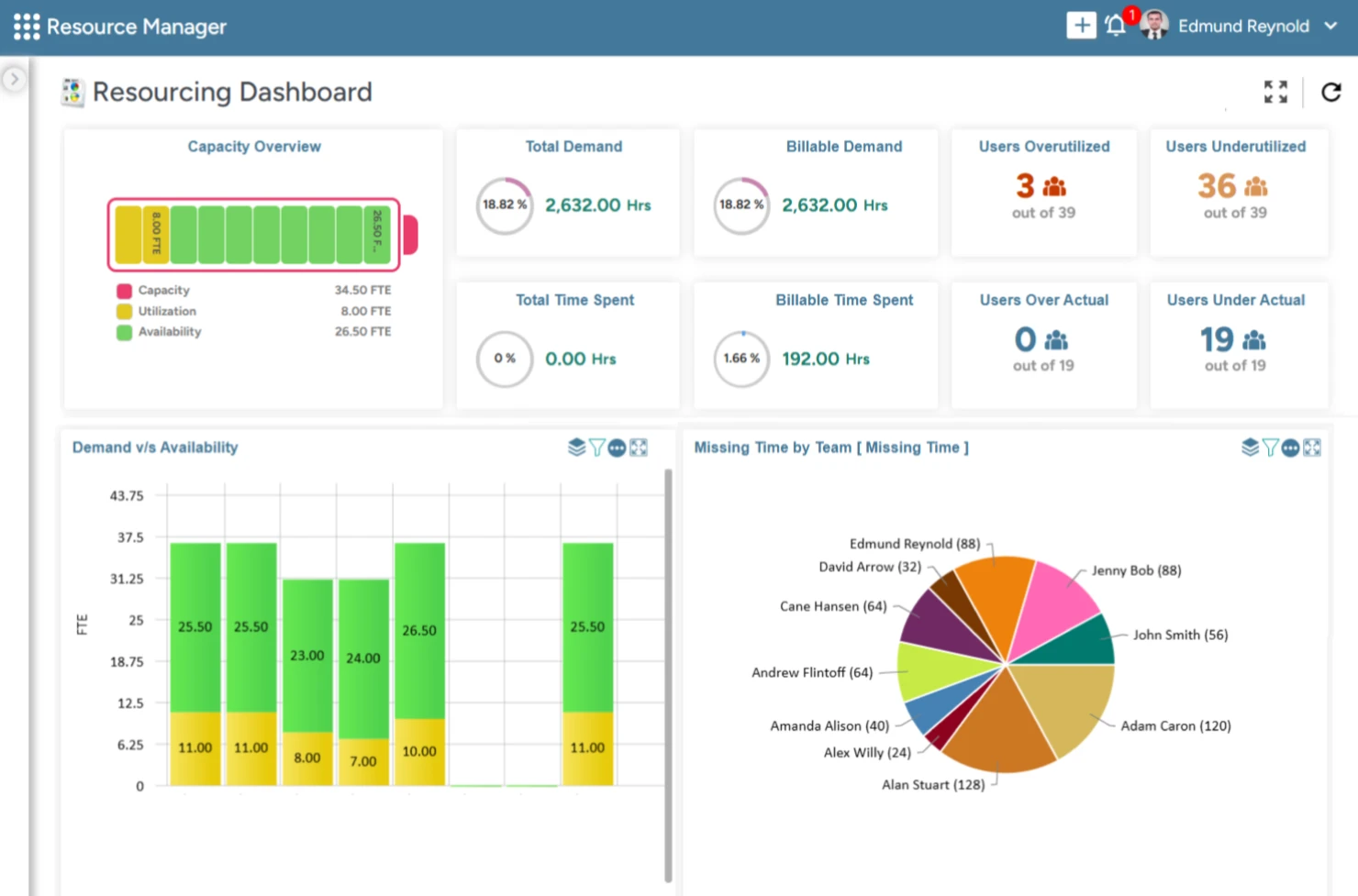1358x896 pixels.
Task: Open more options on Demand v/s Availability chart
Action: tap(618, 448)
